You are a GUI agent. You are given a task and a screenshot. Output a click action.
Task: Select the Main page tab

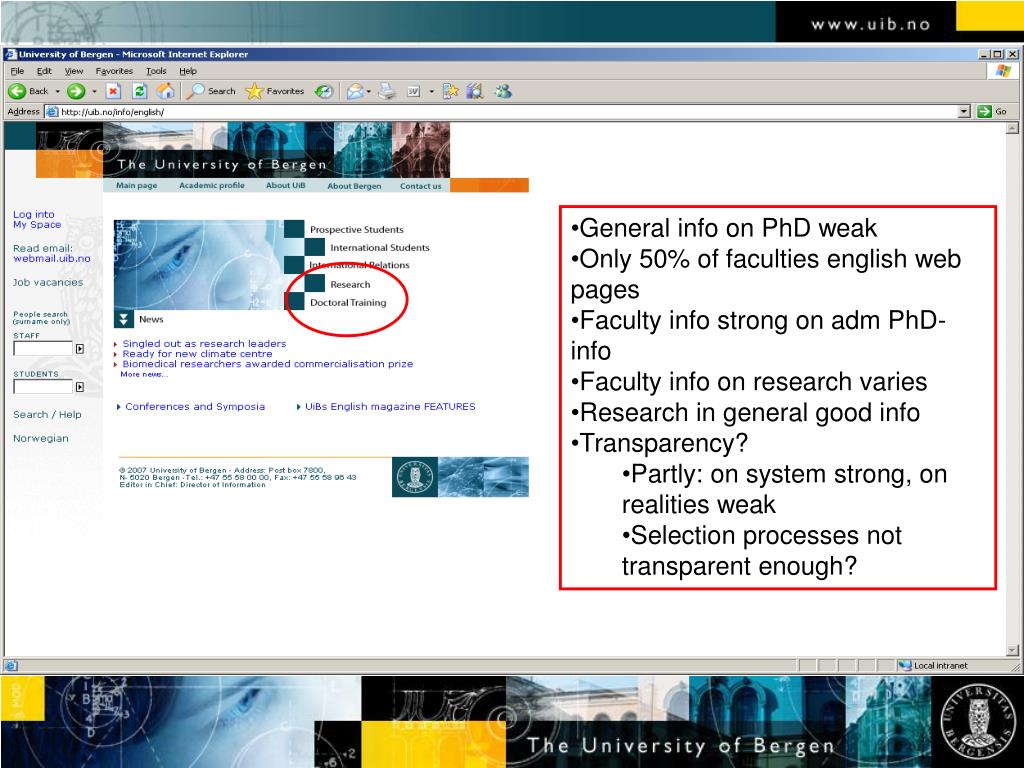pos(136,185)
